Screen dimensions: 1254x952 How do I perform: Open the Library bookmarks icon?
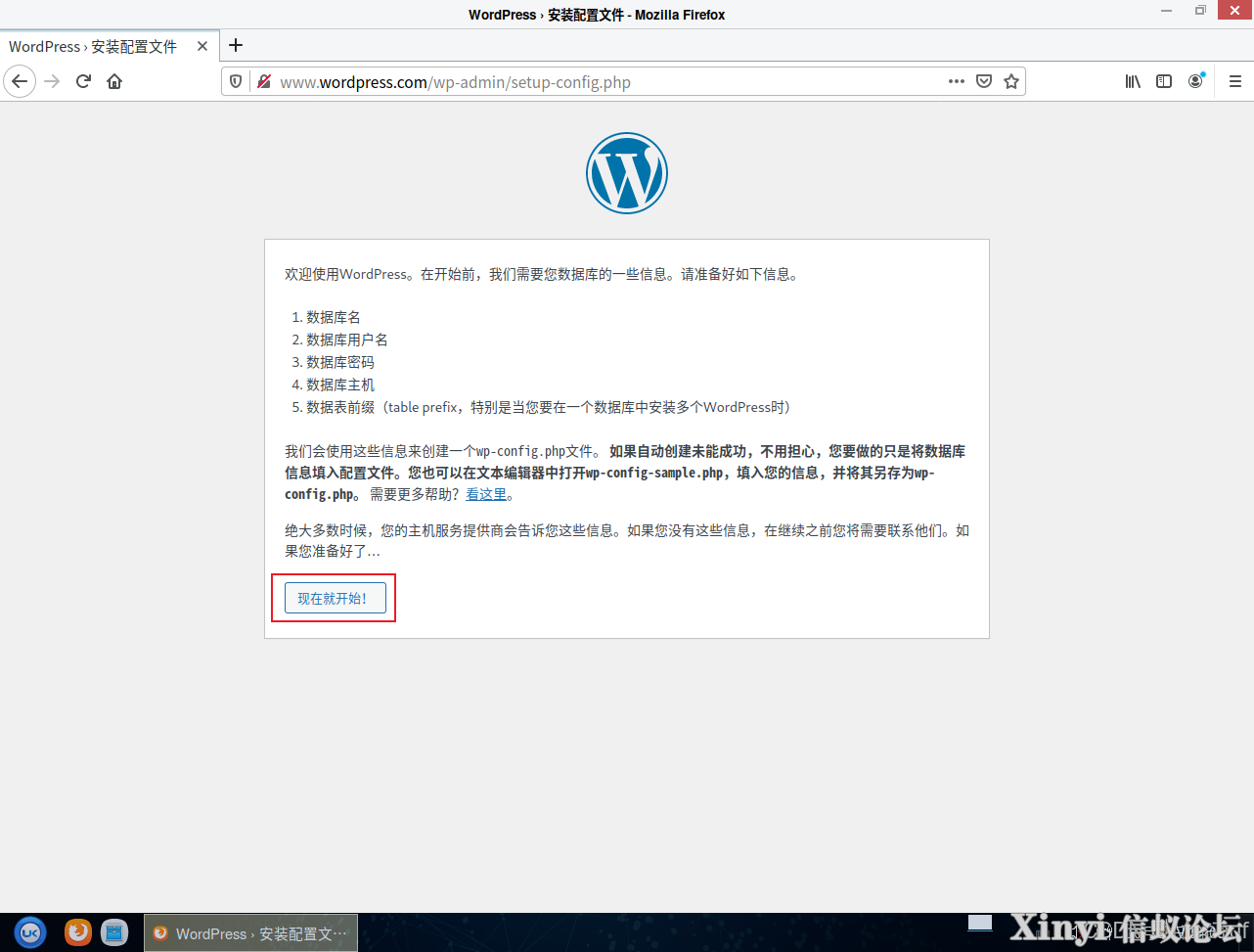[x=1133, y=82]
